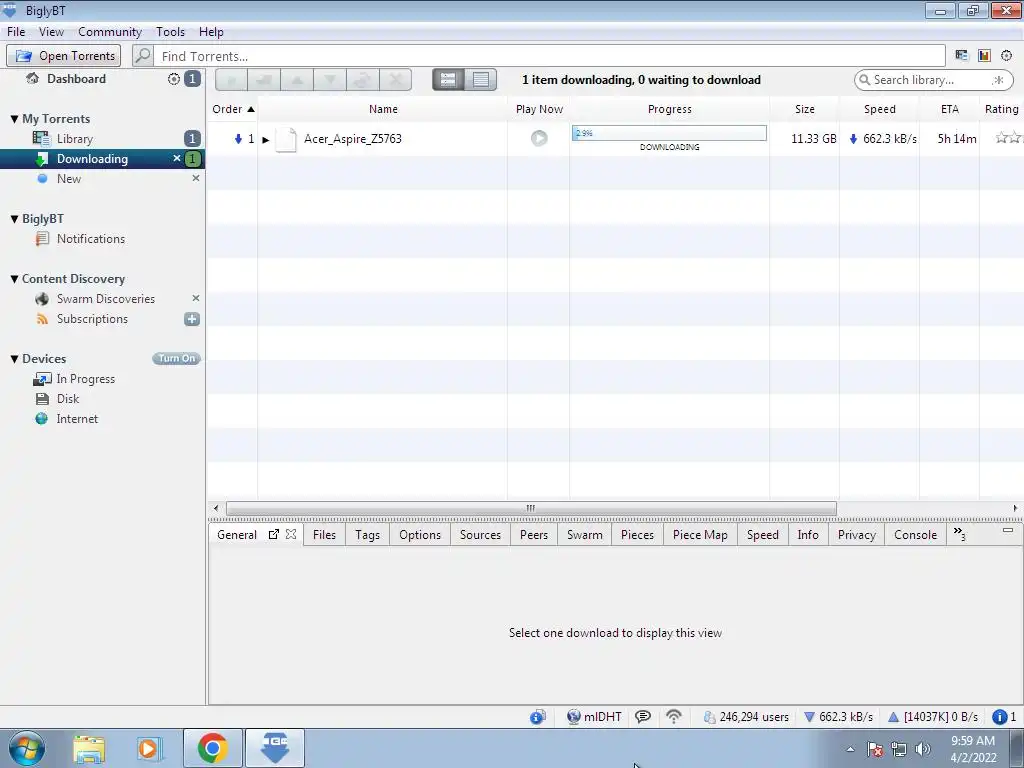The image size is (1024, 768).
Task: Close the Swarm Discoveries entry
Action: point(195,298)
